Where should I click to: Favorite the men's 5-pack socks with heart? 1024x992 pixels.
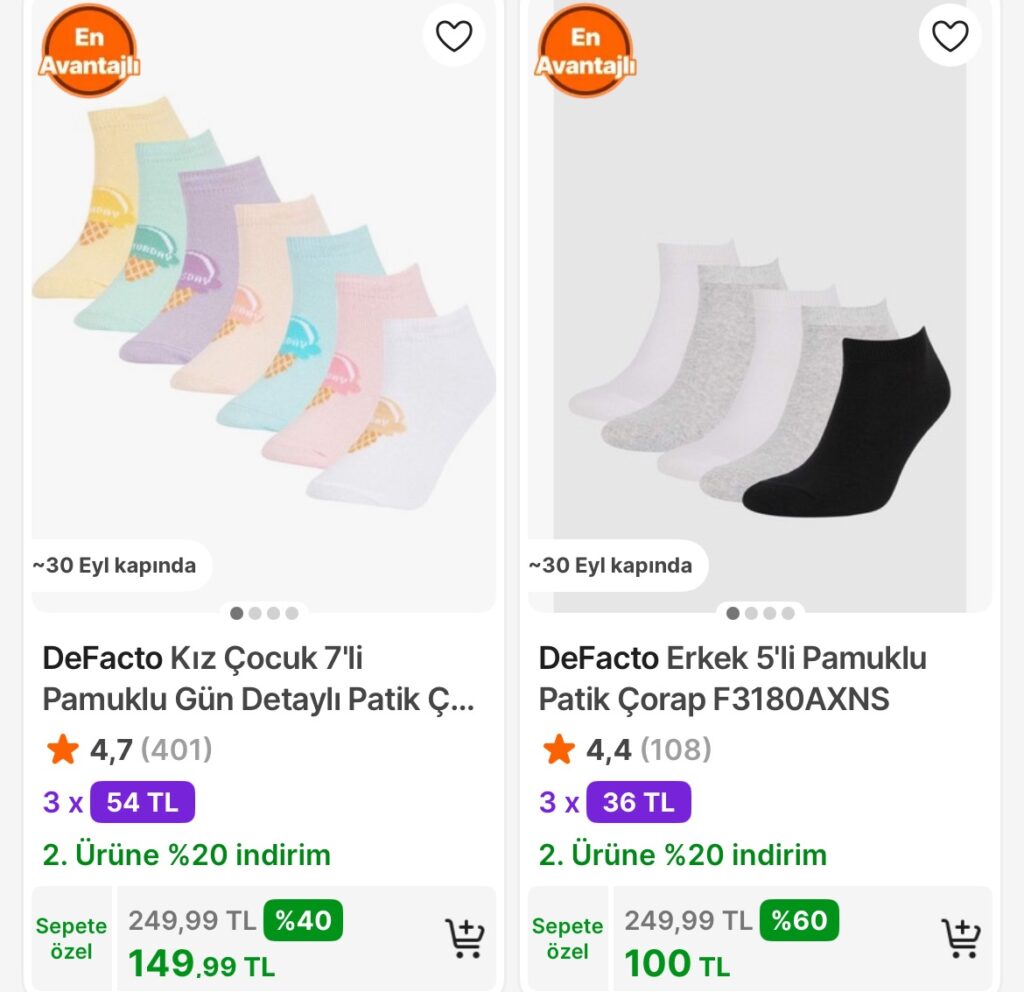950,36
